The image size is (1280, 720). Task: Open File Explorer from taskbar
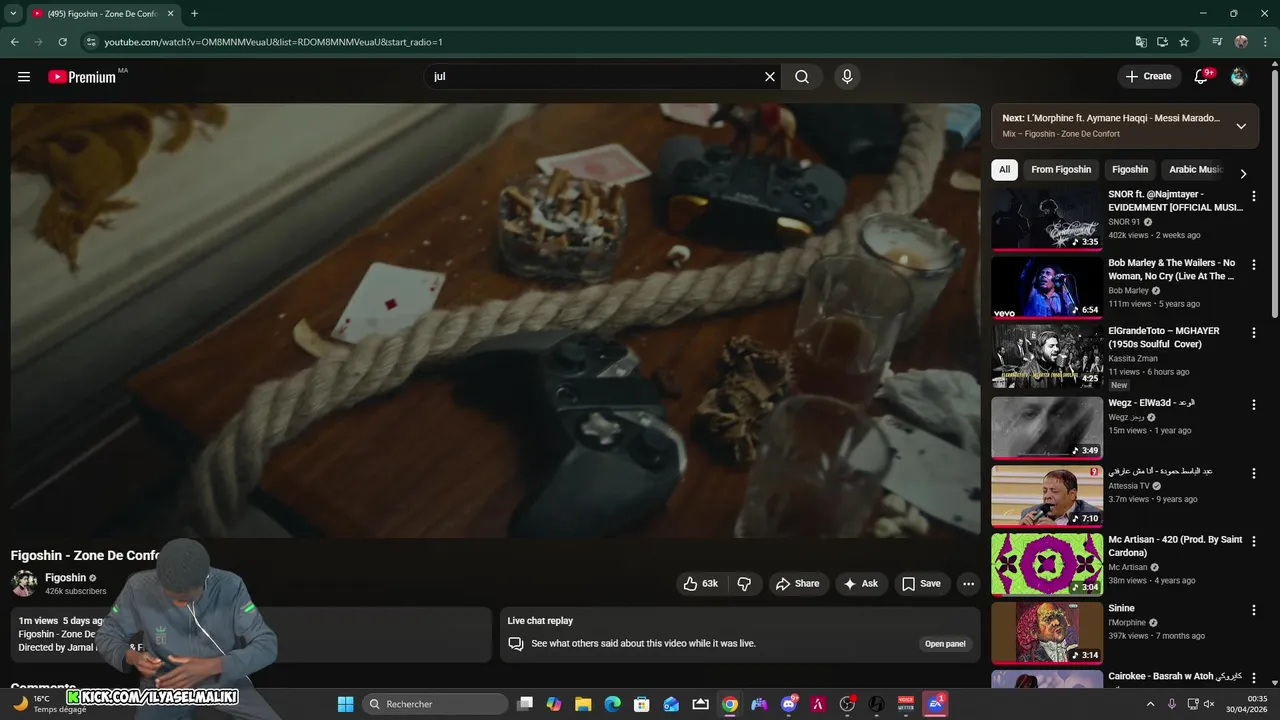583,704
